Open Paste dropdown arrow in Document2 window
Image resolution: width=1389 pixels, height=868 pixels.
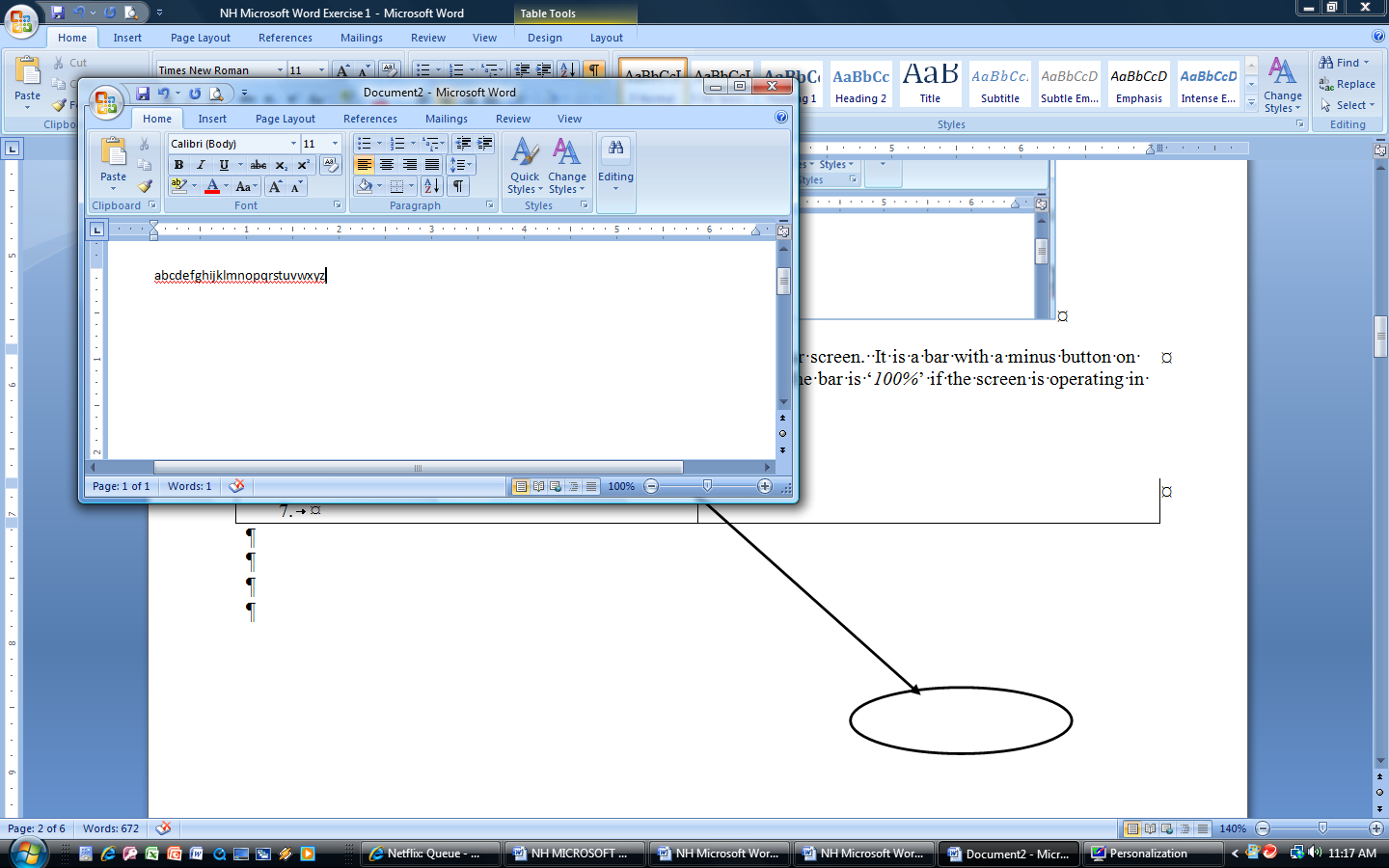[x=113, y=188]
